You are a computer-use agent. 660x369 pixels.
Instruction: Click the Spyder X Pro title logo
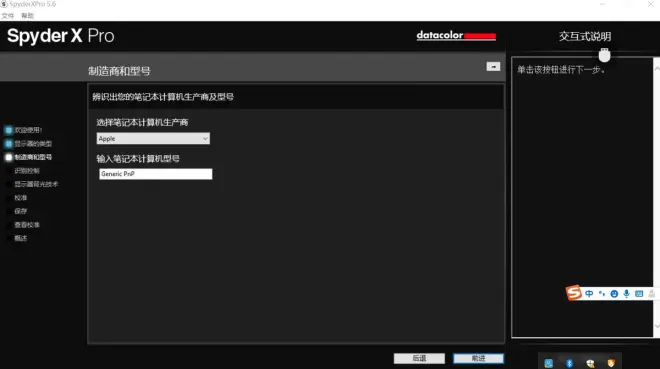click(x=61, y=36)
